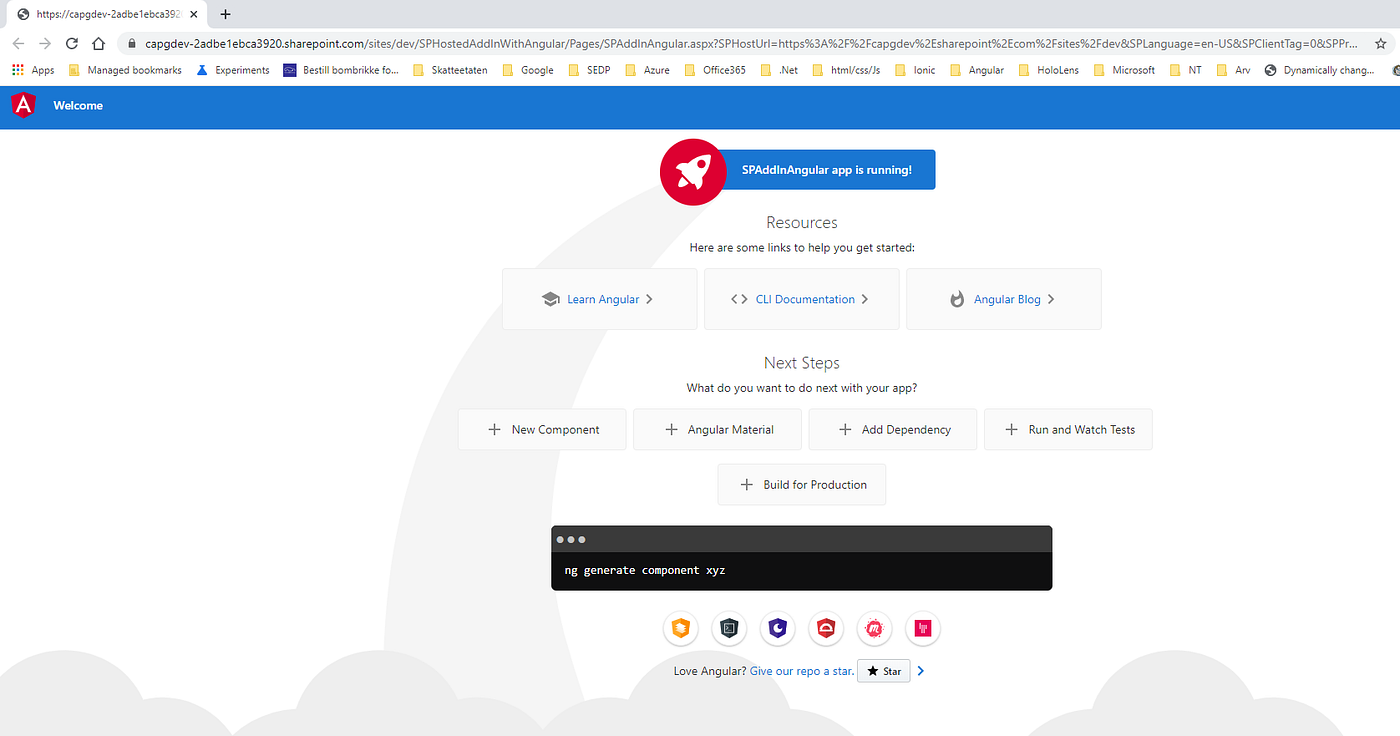Open the Angular bookmarks folder
The width and height of the screenshot is (1400, 736).
click(976, 70)
